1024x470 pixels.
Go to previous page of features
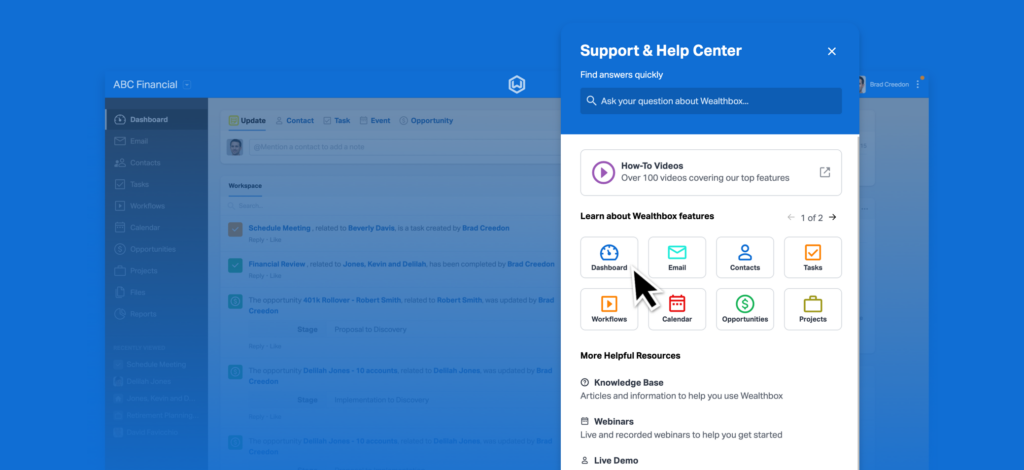pyautogui.click(x=791, y=217)
